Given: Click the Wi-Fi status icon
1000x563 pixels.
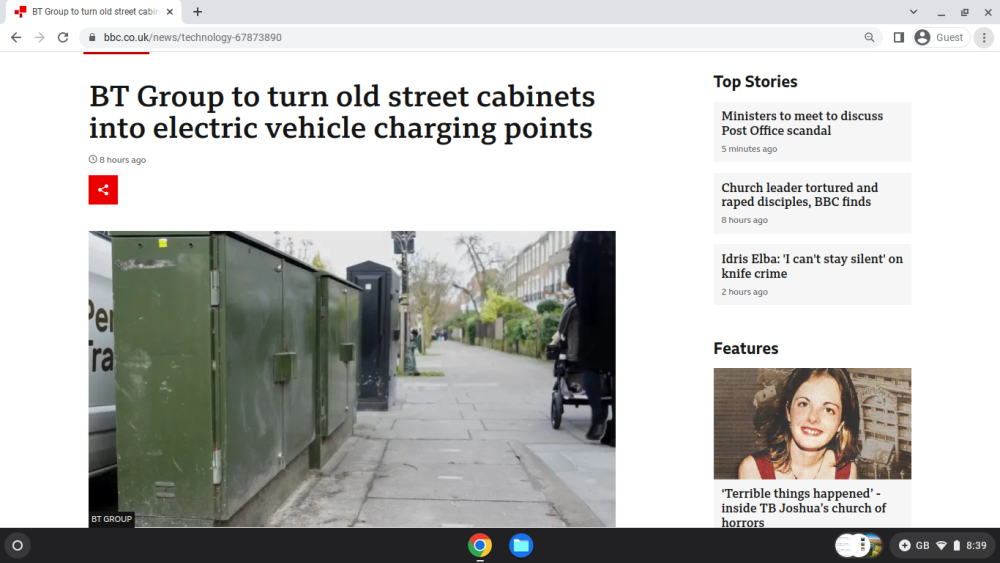Looking at the screenshot, I should [941, 545].
